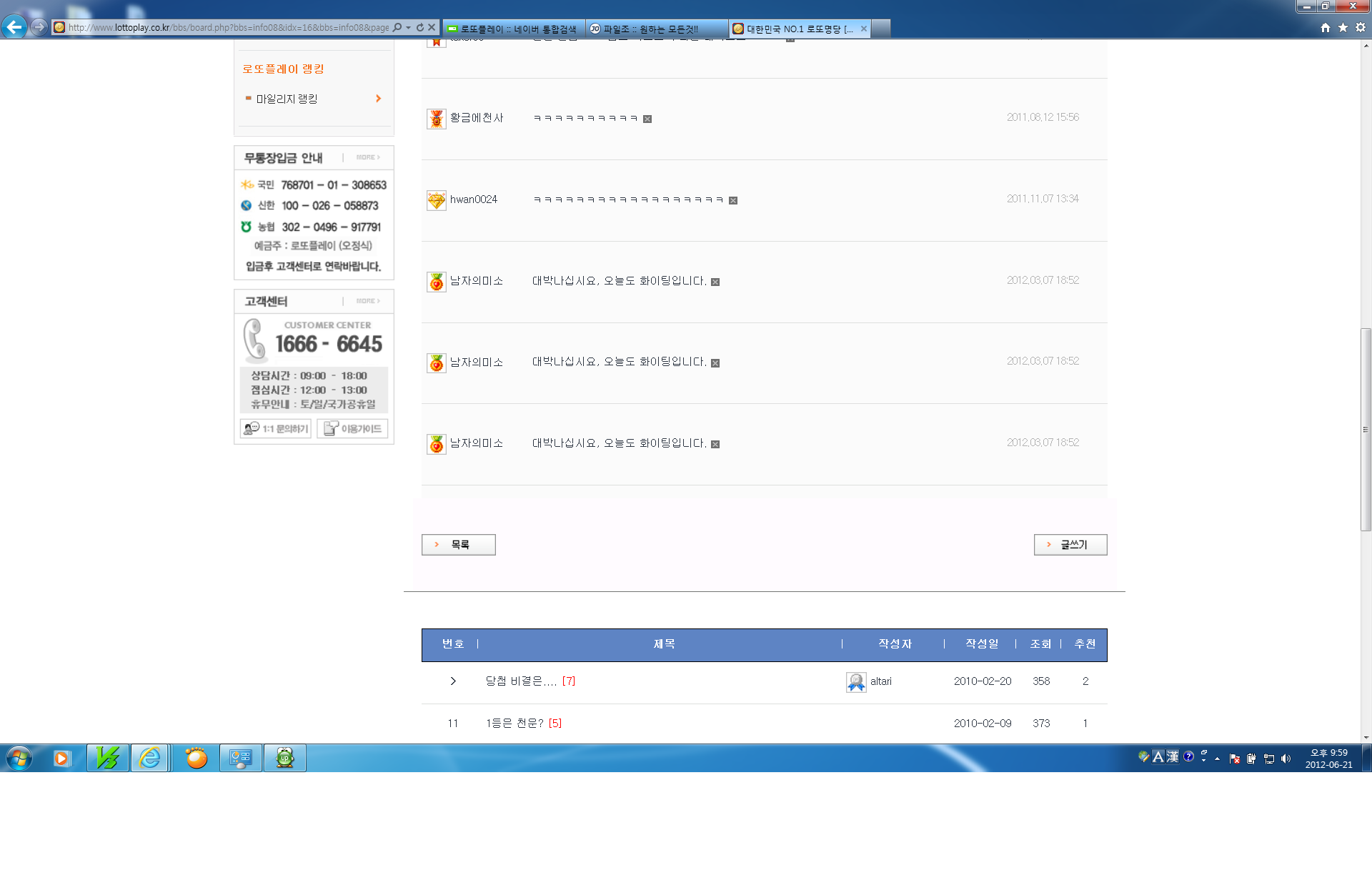Image resolution: width=1372 pixels, height=893 pixels.
Task: Delete 황금에천사 comment with x icon
Action: coord(647,119)
